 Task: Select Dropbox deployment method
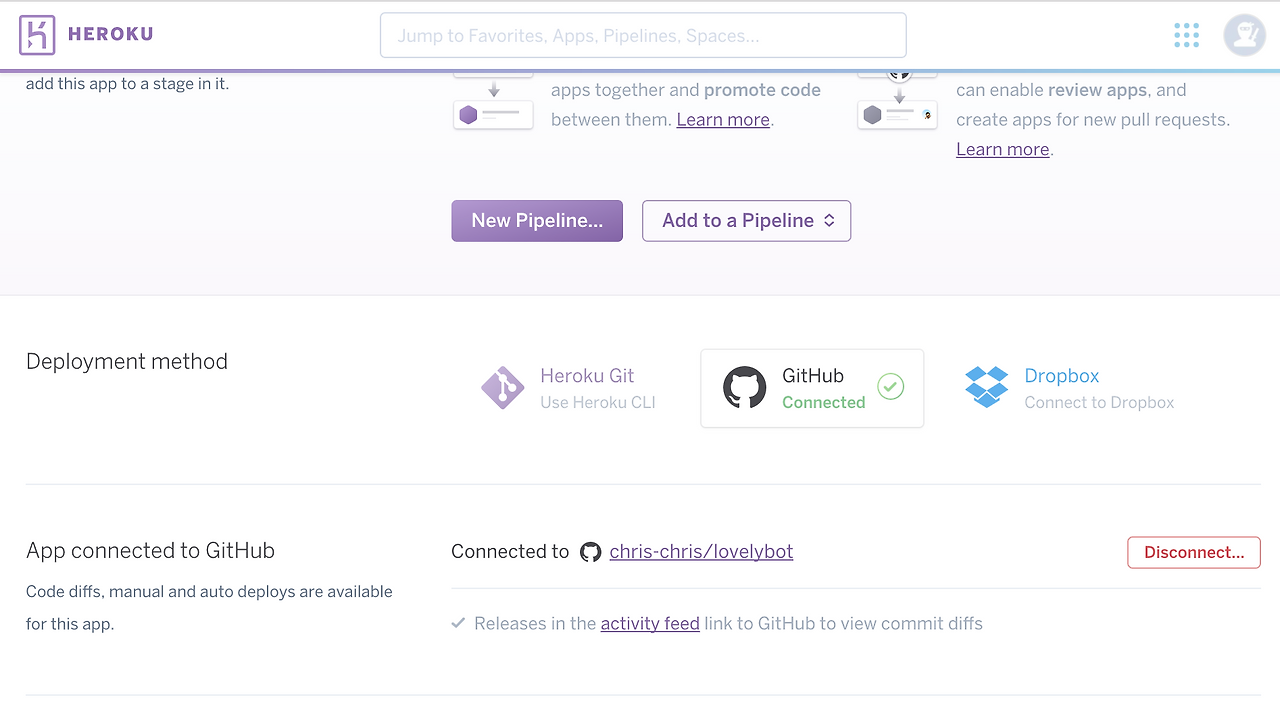click(1070, 388)
